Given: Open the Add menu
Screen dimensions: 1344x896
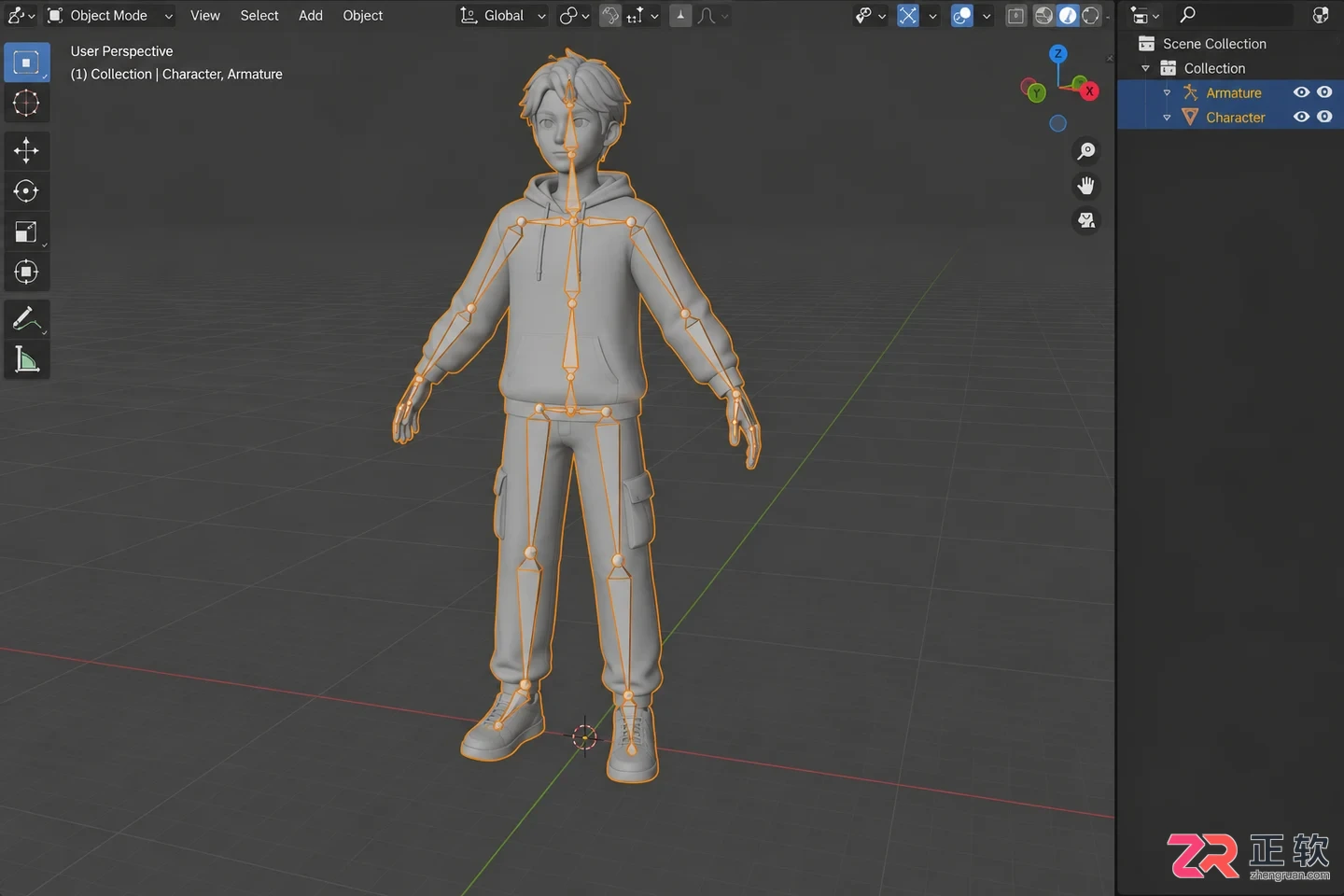Looking at the screenshot, I should (x=311, y=16).
